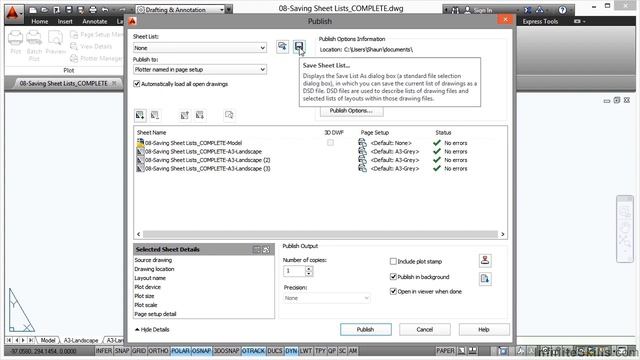The image size is (640, 360).
Task: Open the Drafting & Annotation workspace dropdown
Action: click(x=180, y=9)
